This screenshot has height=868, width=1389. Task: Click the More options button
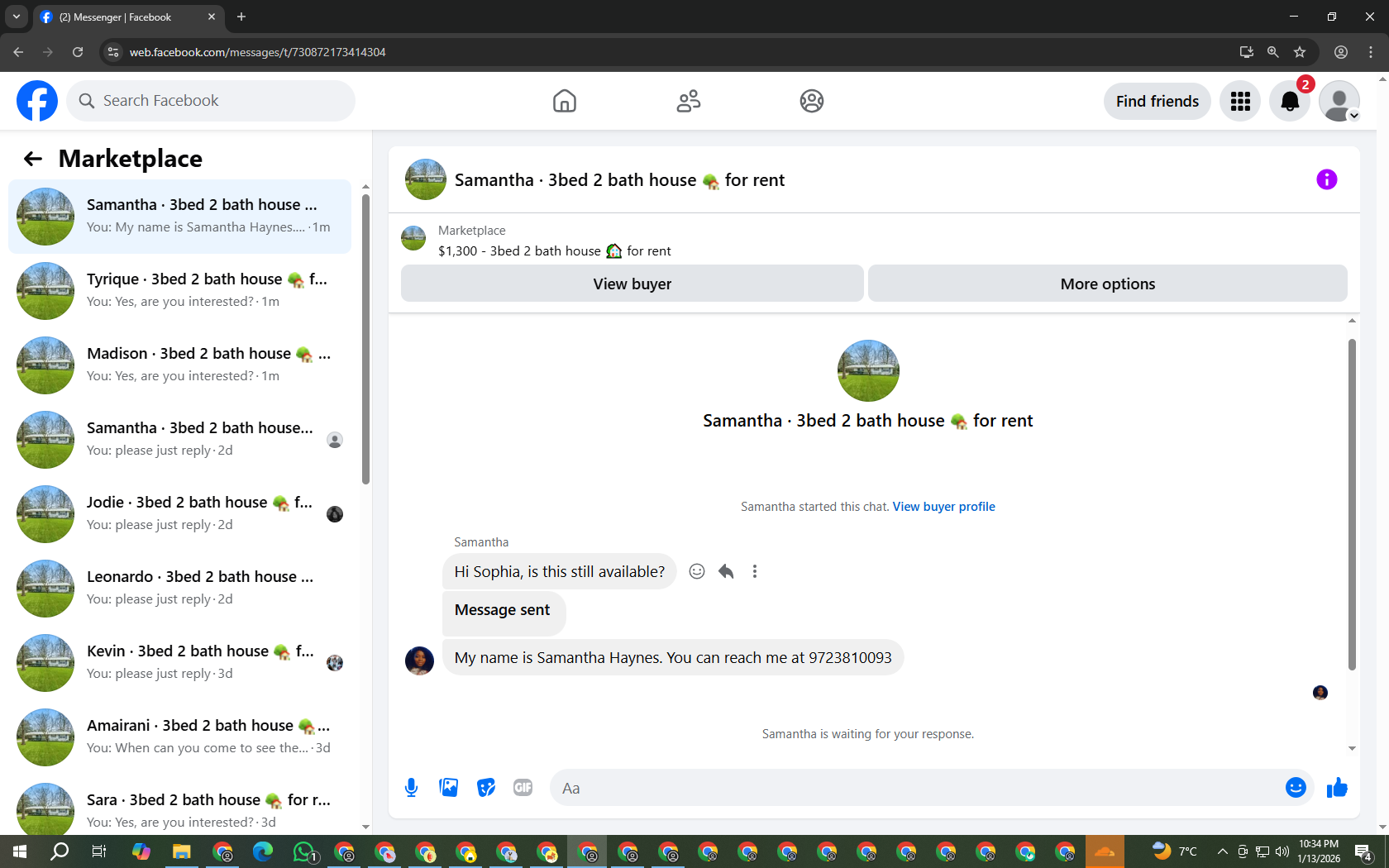click(x=1108, y=284)
